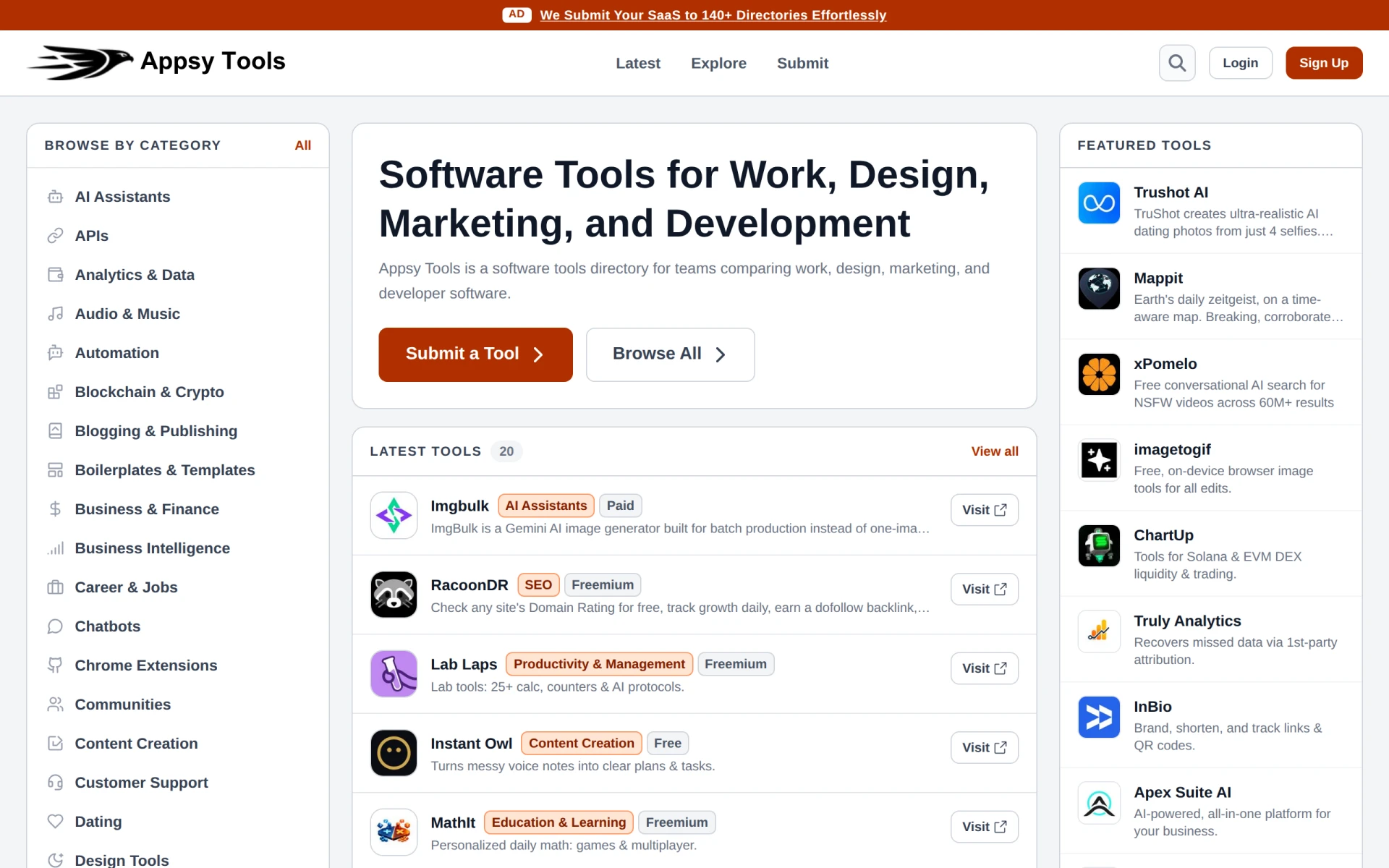Open the MathIt tool logo
The image size is (1389, 868).
pyautogui.click(x=394, y=832)
